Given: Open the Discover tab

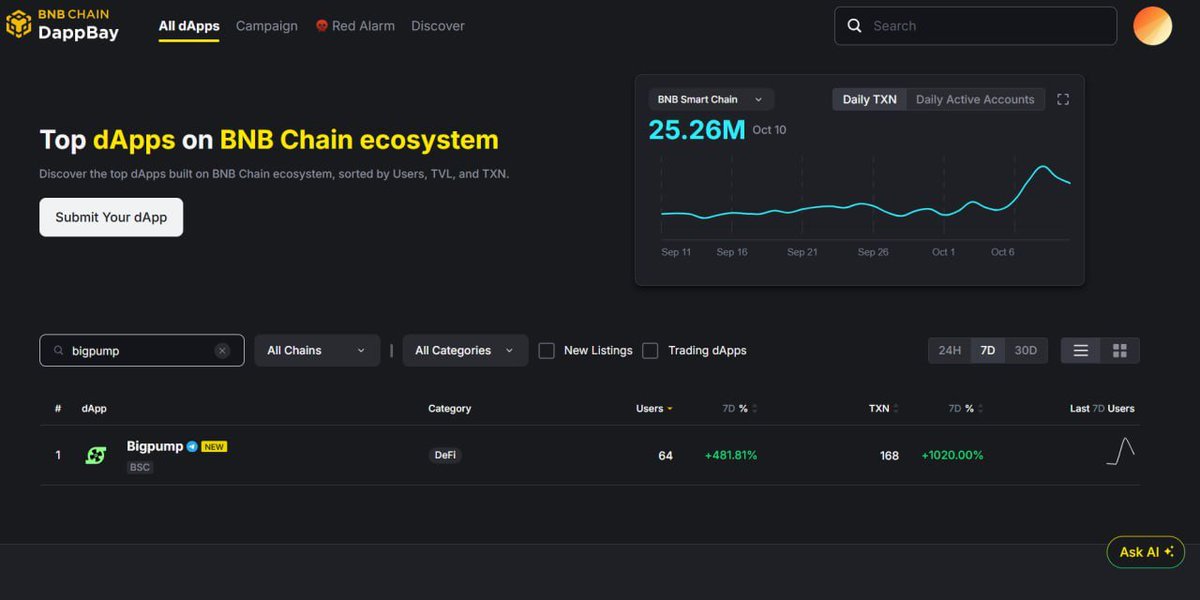Looking at the screenshot, I should tap(438, 26).
